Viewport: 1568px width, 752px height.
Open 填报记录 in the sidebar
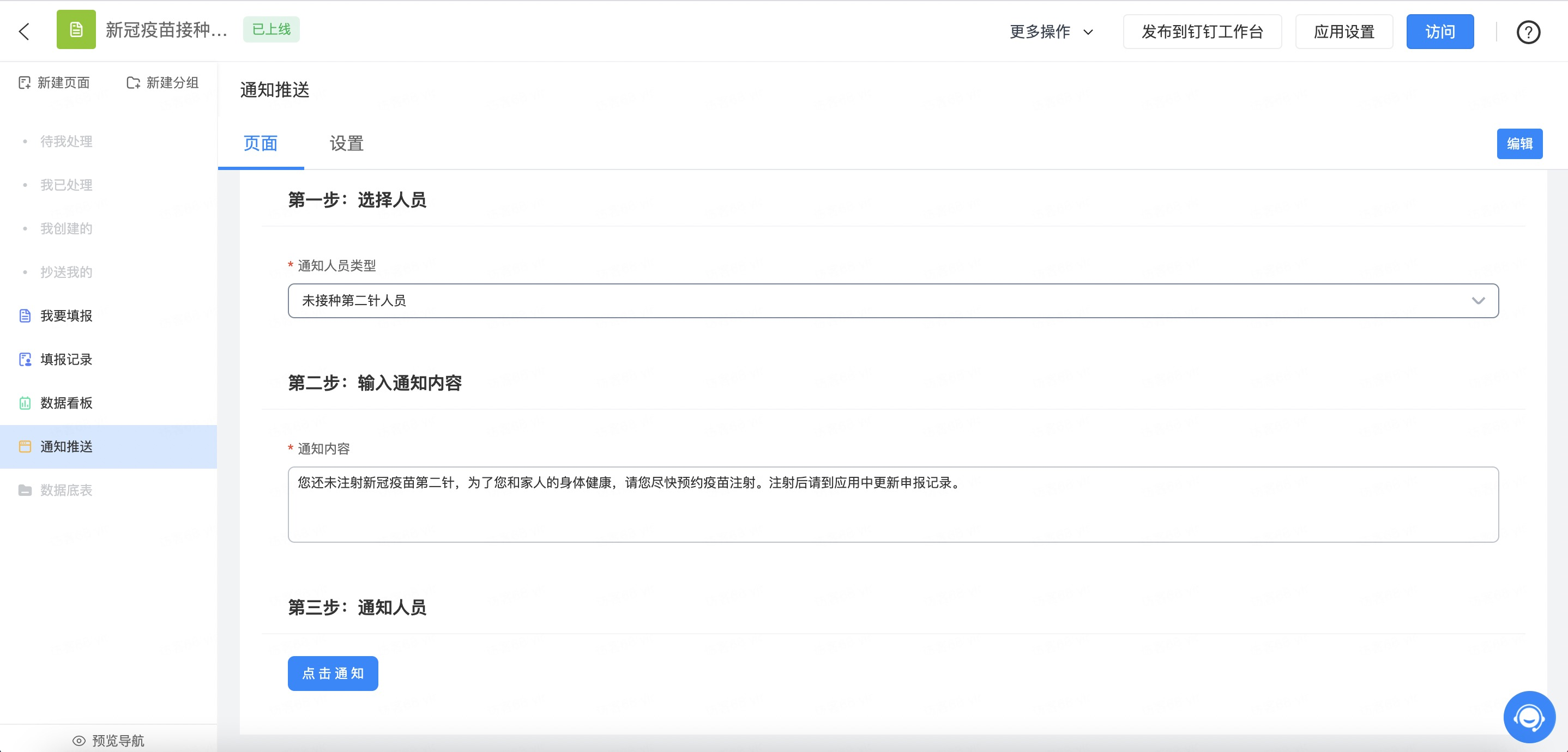tap(66, 360)
